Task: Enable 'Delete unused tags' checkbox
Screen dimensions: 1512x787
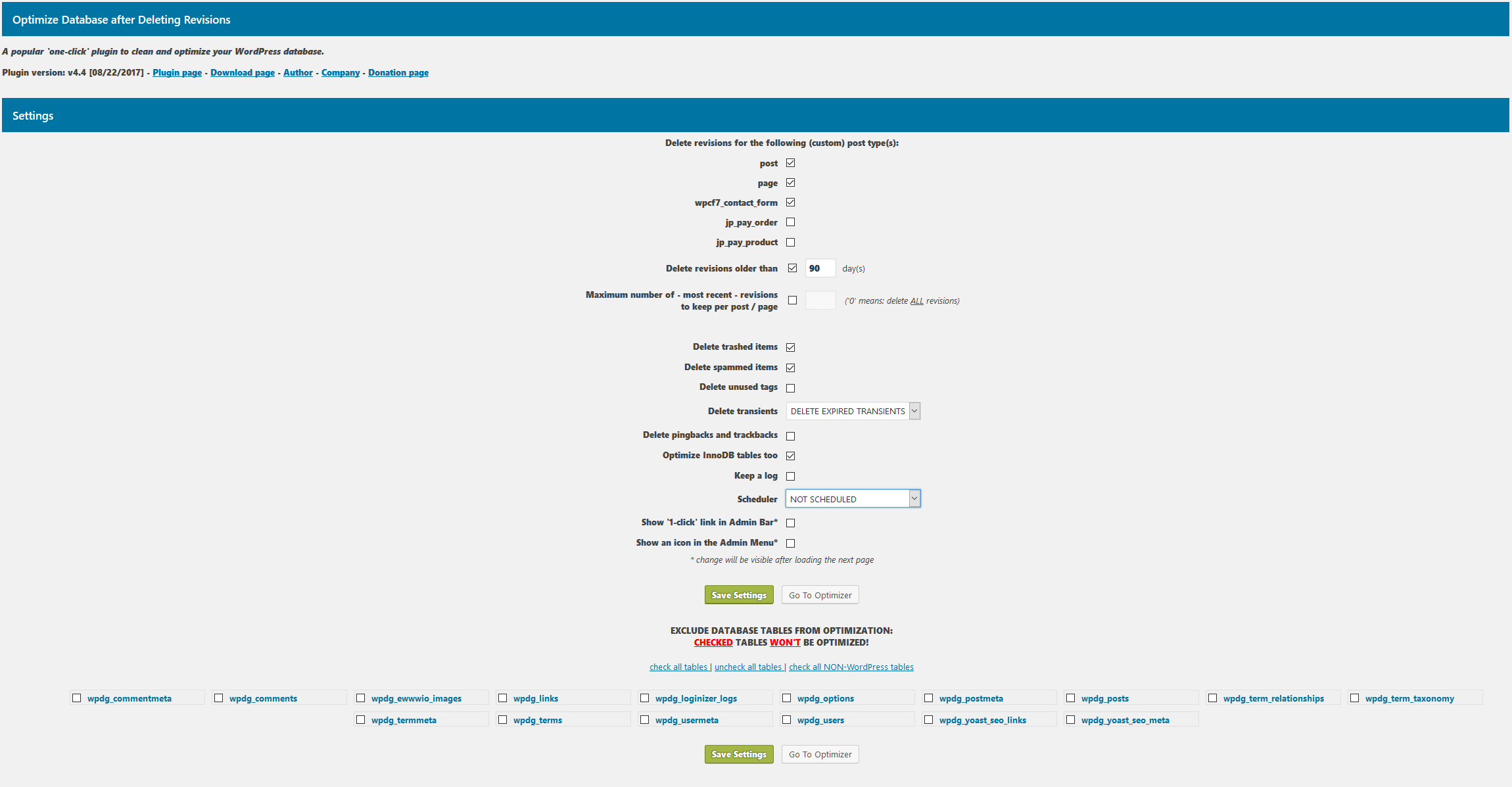Action: tap(790, 388)
